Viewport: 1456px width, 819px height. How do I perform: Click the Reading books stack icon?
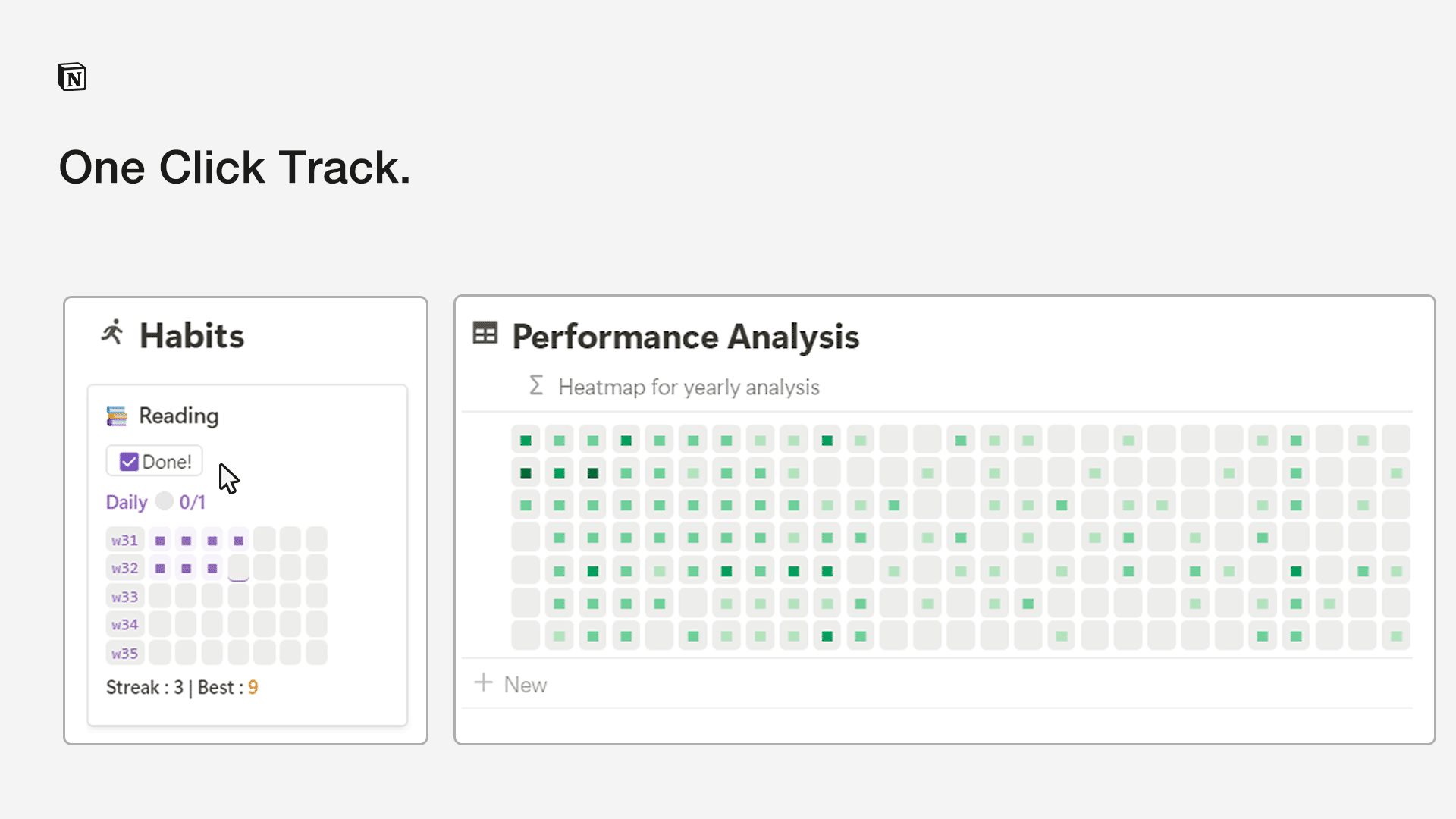(117, 416)
